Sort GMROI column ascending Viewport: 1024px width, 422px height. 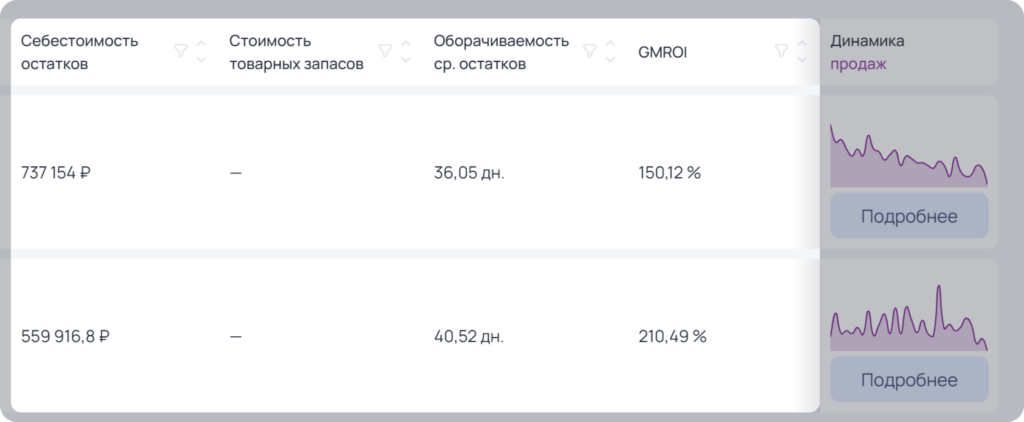pyautogui.click(x=803, y=44)
